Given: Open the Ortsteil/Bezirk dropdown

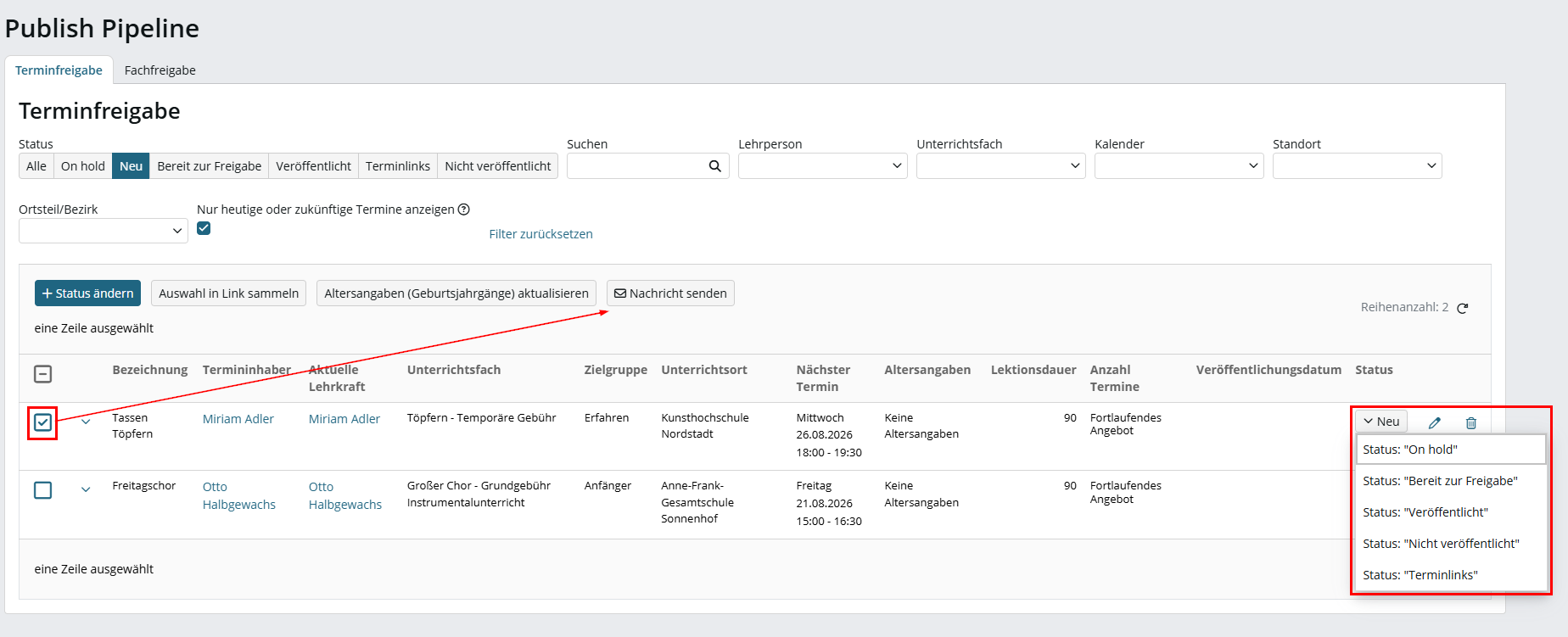Looking at the screenshot, I should 104,231.
